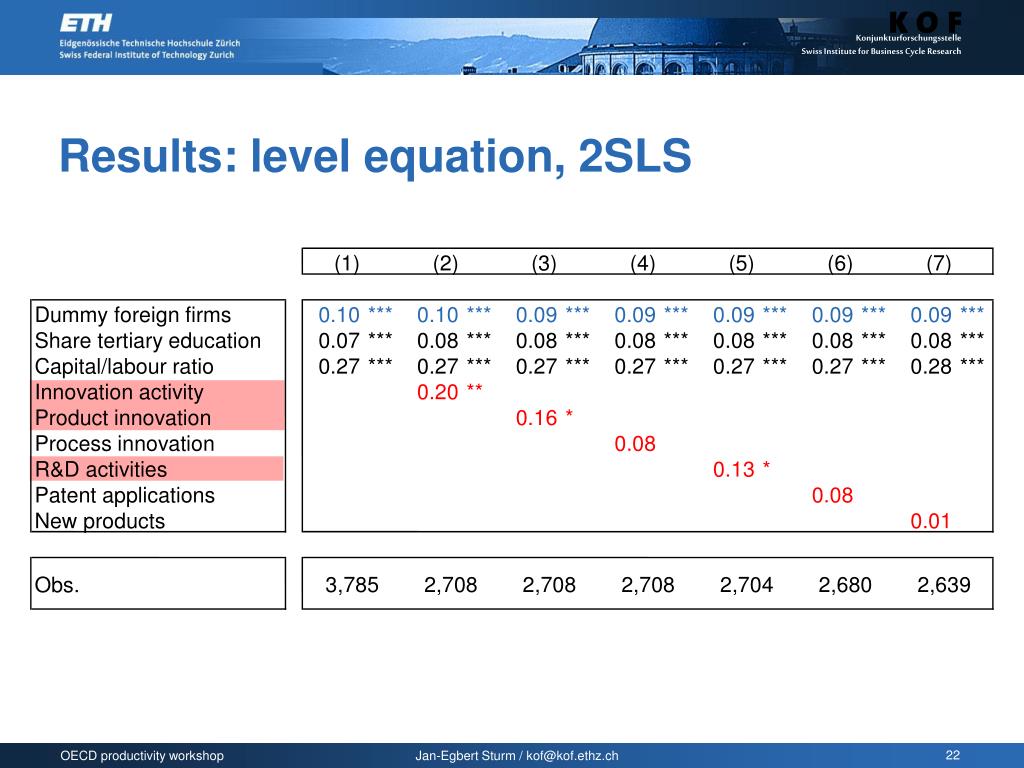
Task: Click the blue 0.10 value in column (2)
Action: tap(438, 315)
